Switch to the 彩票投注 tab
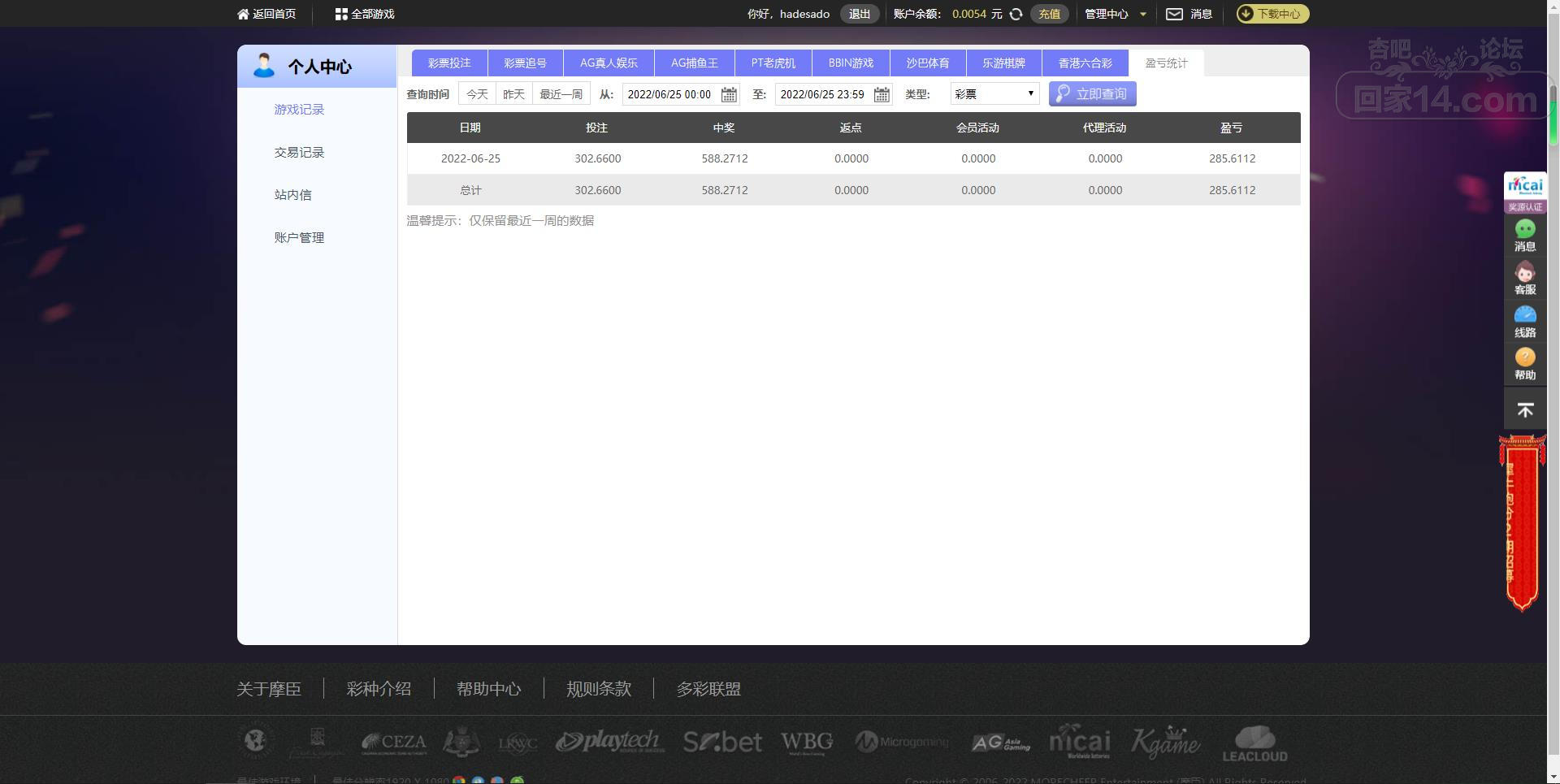This screenshot has height=784, width=1560. [x=449, y=63]
